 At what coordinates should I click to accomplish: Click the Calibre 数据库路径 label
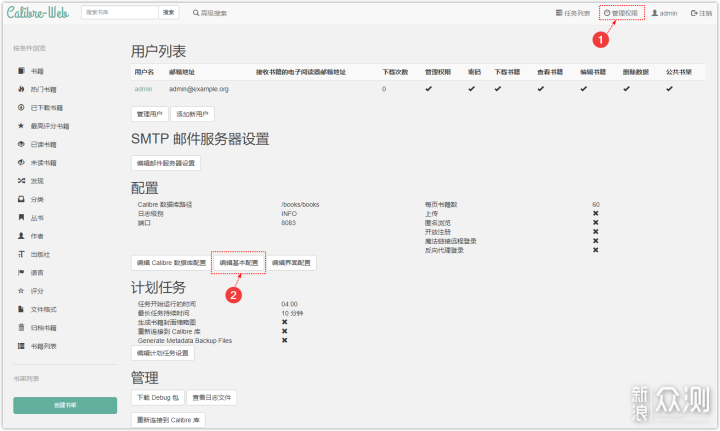pyautogui.click(x=165, y=205)
